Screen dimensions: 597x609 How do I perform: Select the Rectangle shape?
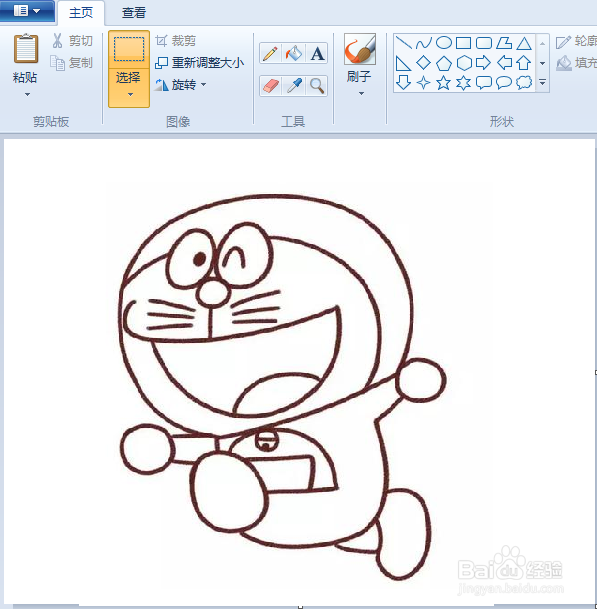point(464,43)
